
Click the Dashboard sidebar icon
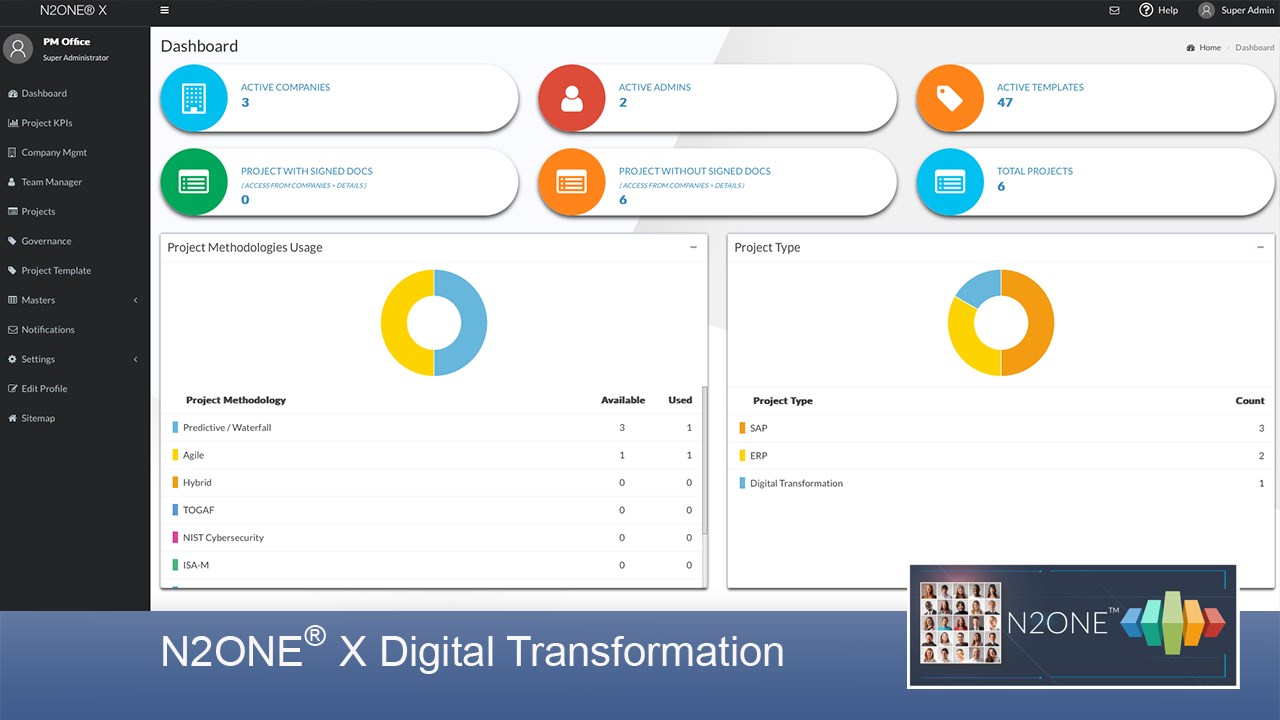pyautogui.click(x=13, y=94)
